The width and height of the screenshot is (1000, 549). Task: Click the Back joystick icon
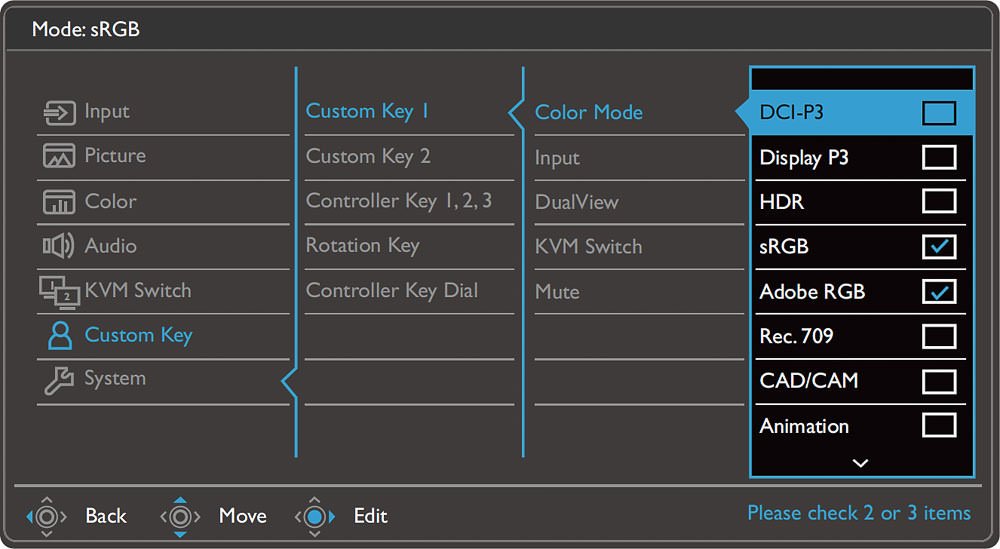pyautogui.click(x=46, y=516)
